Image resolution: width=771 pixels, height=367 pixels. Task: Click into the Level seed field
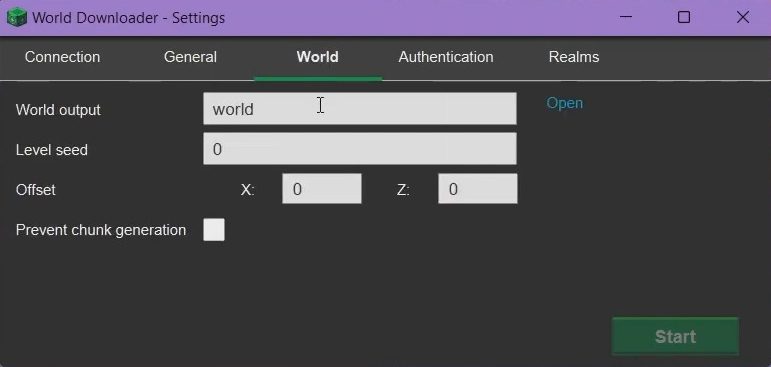pyautogui.click(x=360, y=149)
